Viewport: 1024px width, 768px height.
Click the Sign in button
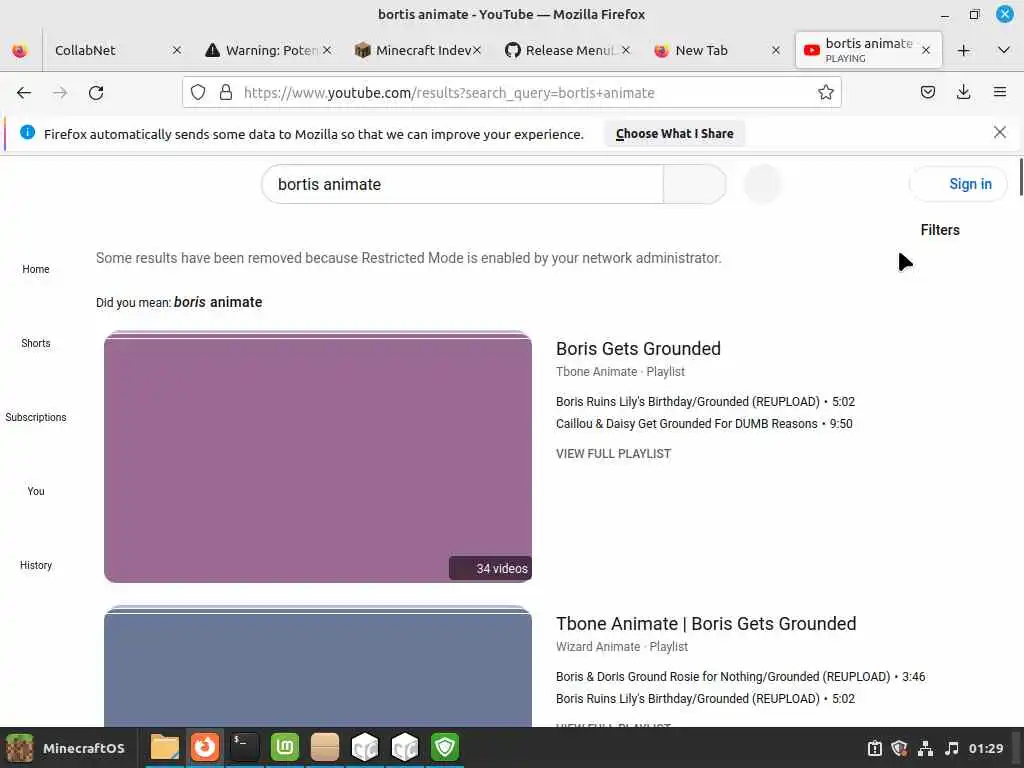pyautogui.click(x=958, y=184)
